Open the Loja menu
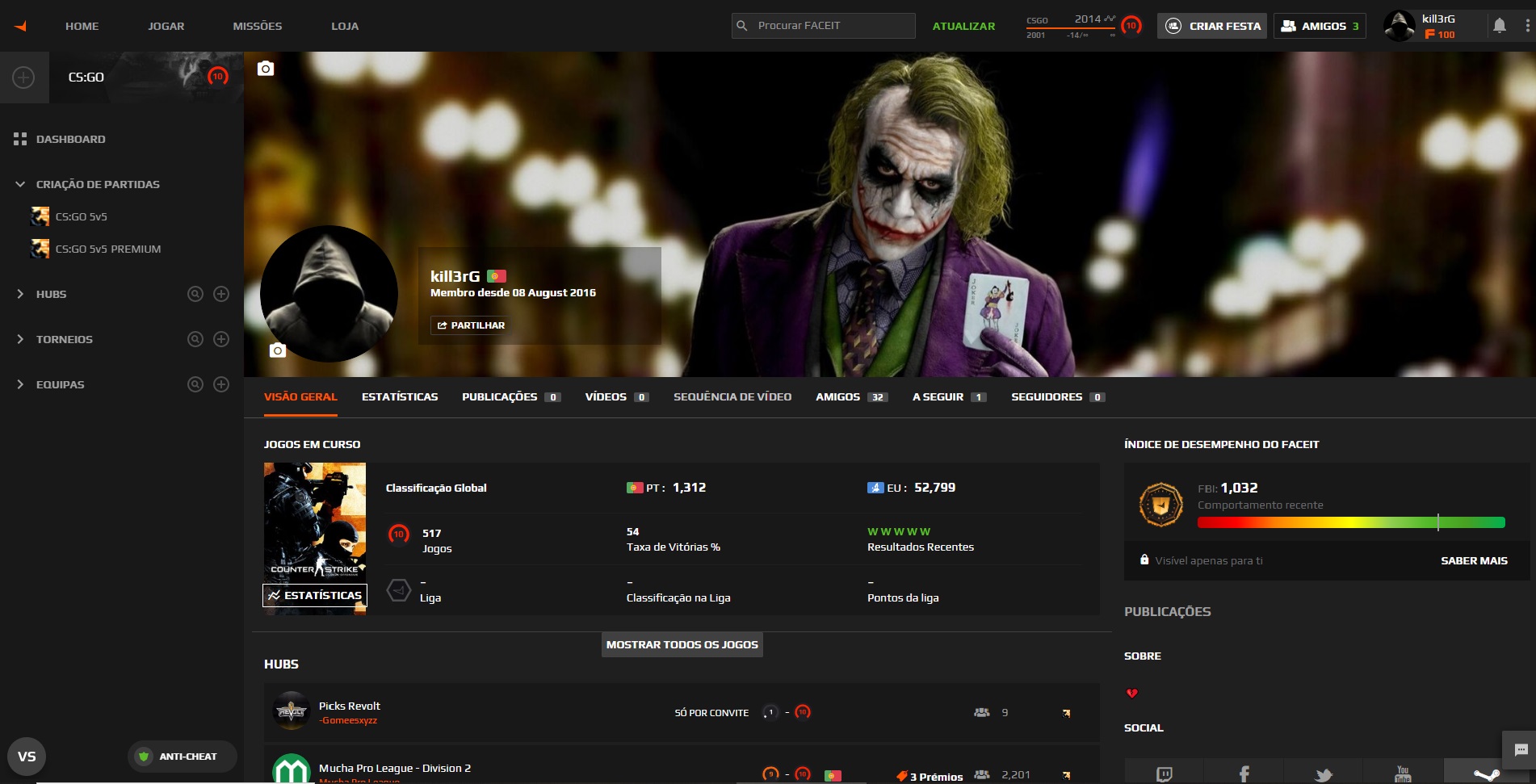Image resolution: width=1536 pixels, height=784 pixels. click(345, 26)
